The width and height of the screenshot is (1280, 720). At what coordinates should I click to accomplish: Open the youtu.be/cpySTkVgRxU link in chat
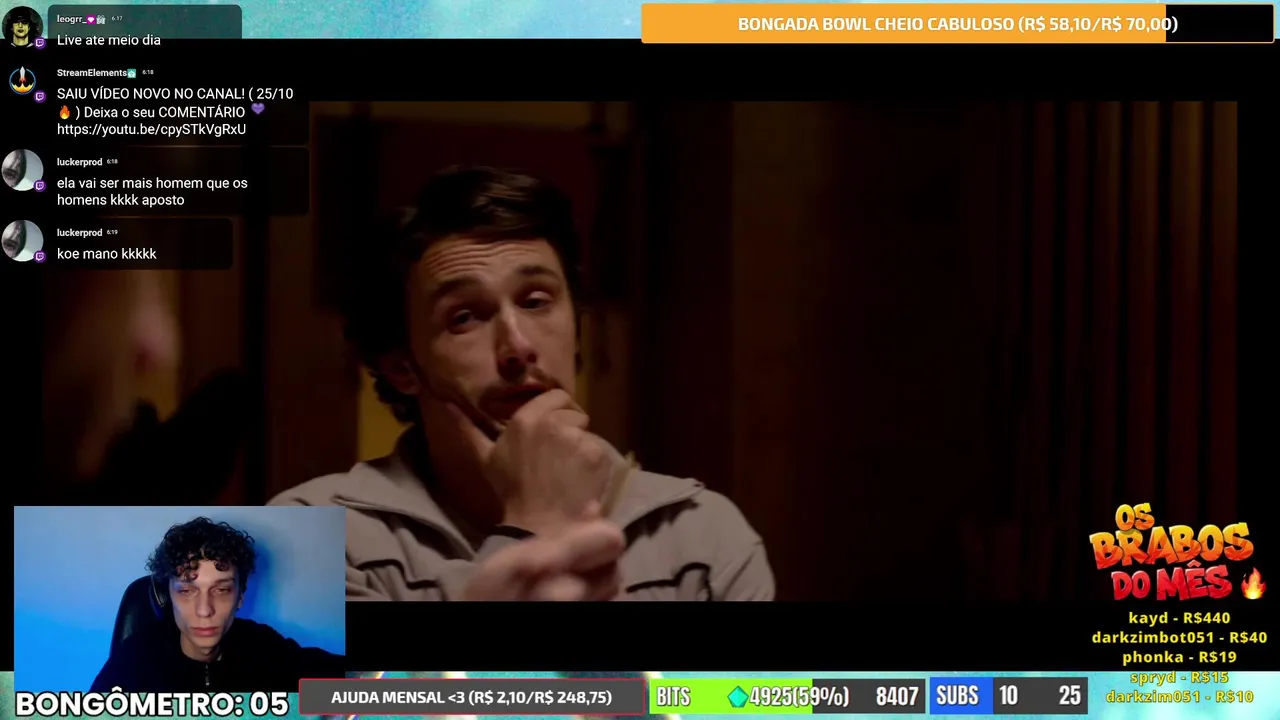point(151,129)
